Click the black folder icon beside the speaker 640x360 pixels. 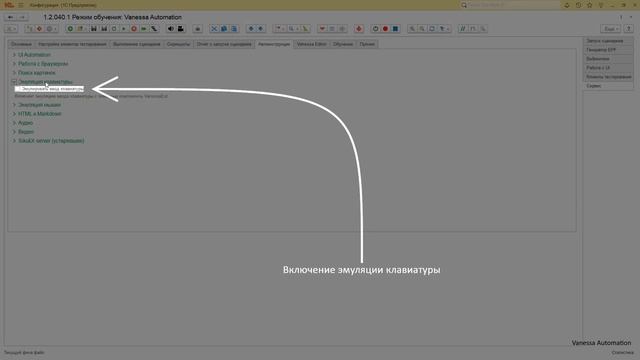pyautogui.click(x=180, y=29)
